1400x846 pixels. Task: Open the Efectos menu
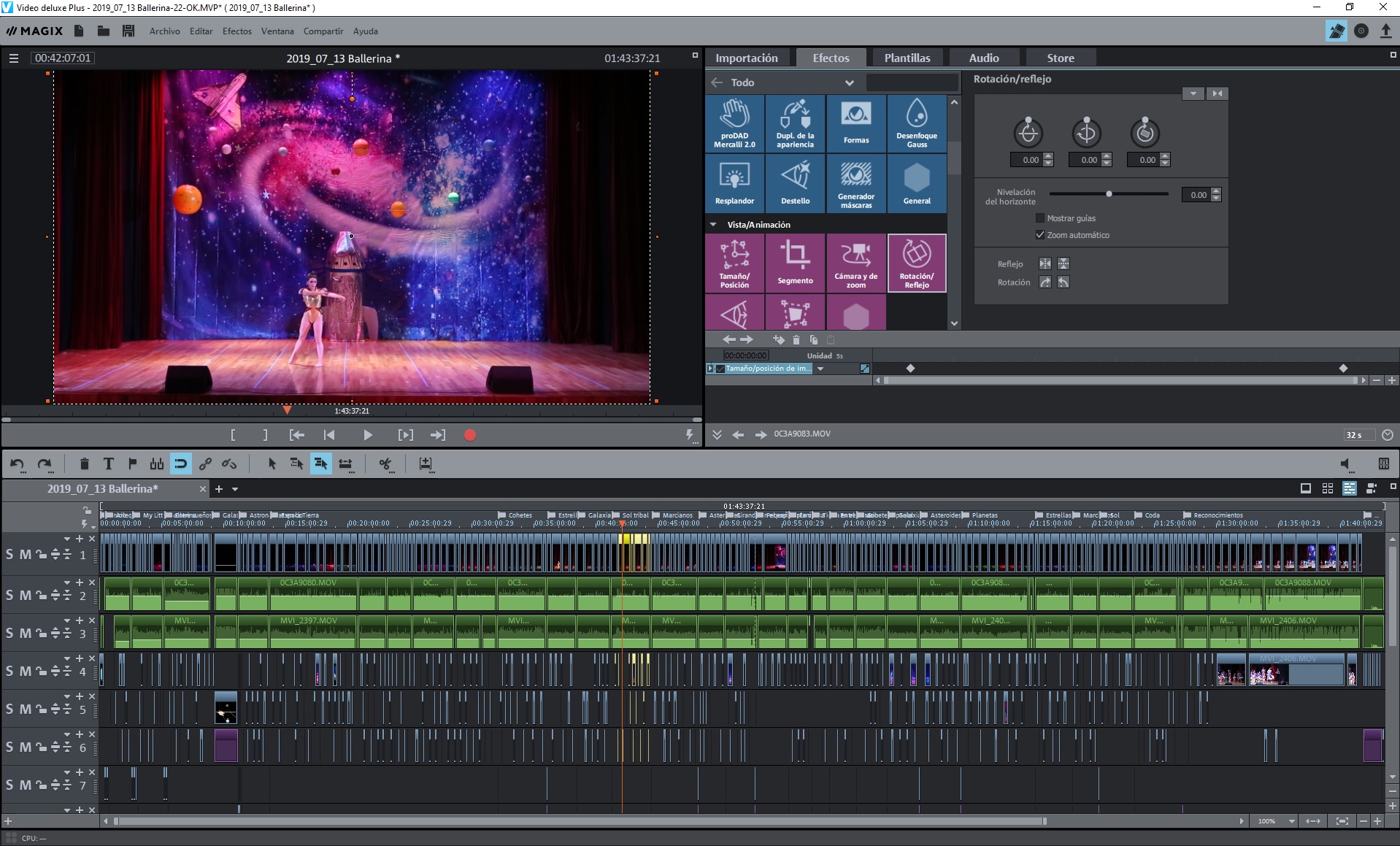pyautogui.click(x=237, y=31)
